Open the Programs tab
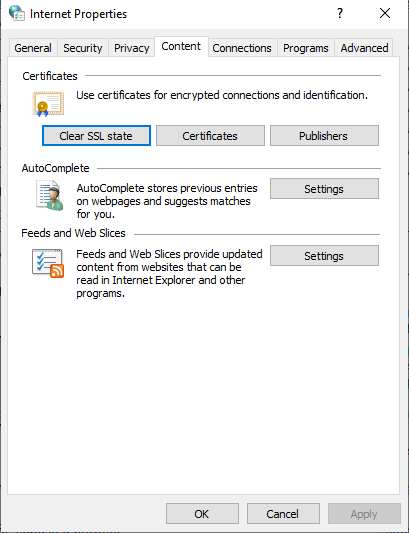409x533 pixels. tap(306, 48)
